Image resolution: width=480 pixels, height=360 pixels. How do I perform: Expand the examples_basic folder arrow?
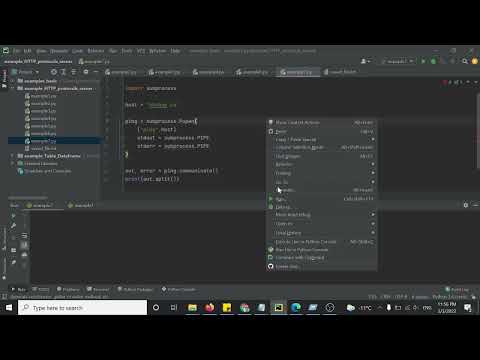(x=13, y=81)
